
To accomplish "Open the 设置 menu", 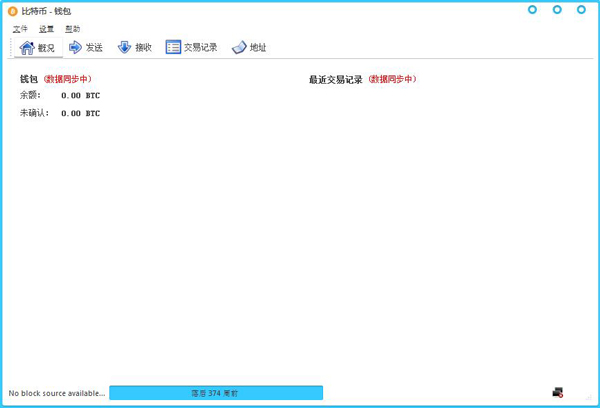I will click(46, 29).
